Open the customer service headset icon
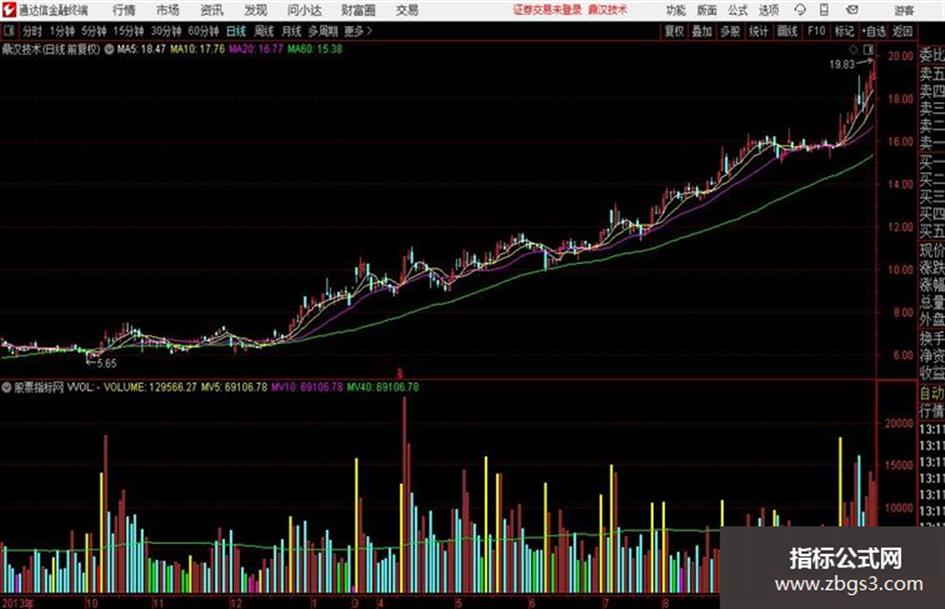The image size is (945, 609). (800, 10)
